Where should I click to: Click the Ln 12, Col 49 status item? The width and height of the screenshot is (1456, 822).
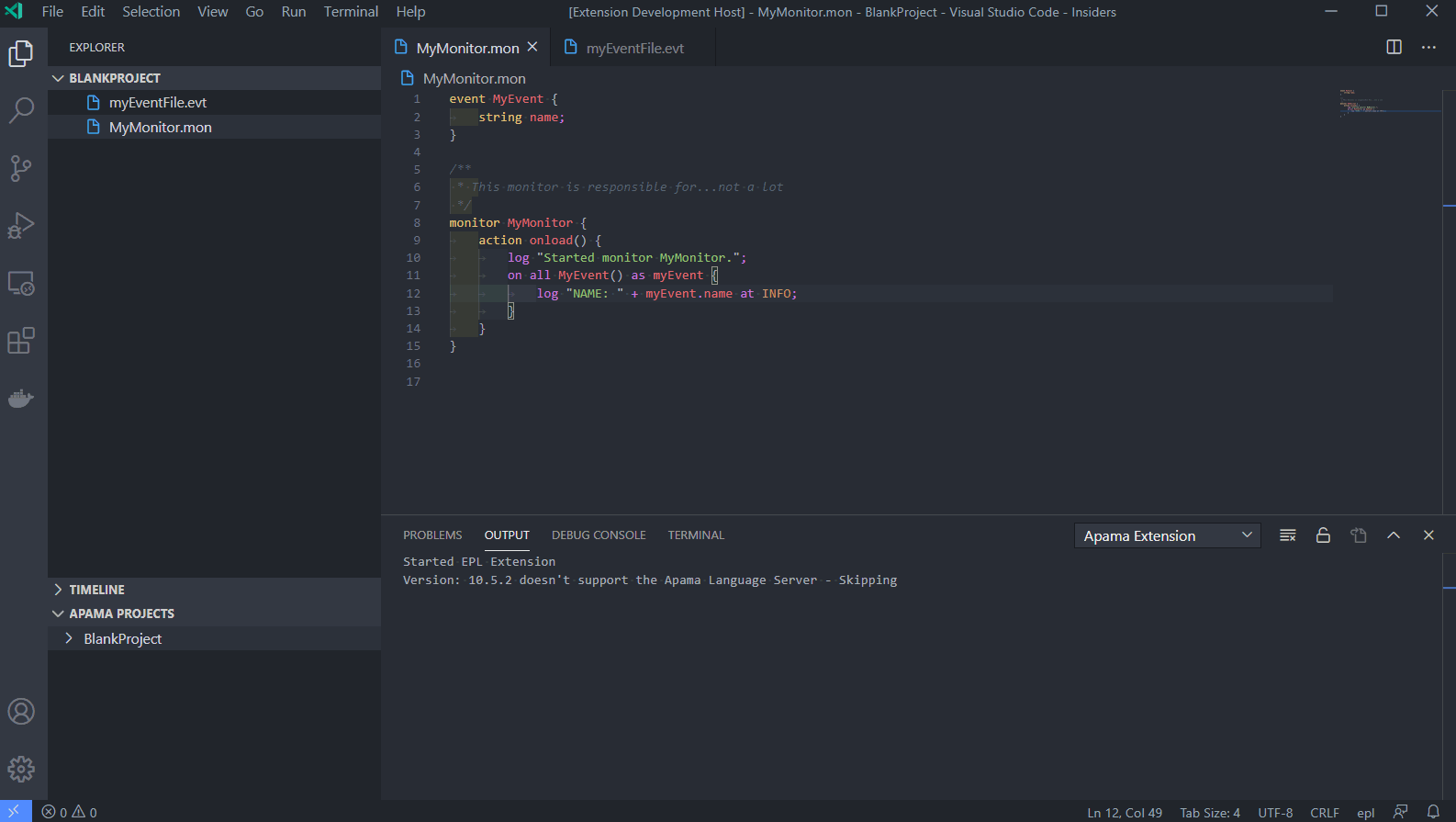(x=1125, y=812)
